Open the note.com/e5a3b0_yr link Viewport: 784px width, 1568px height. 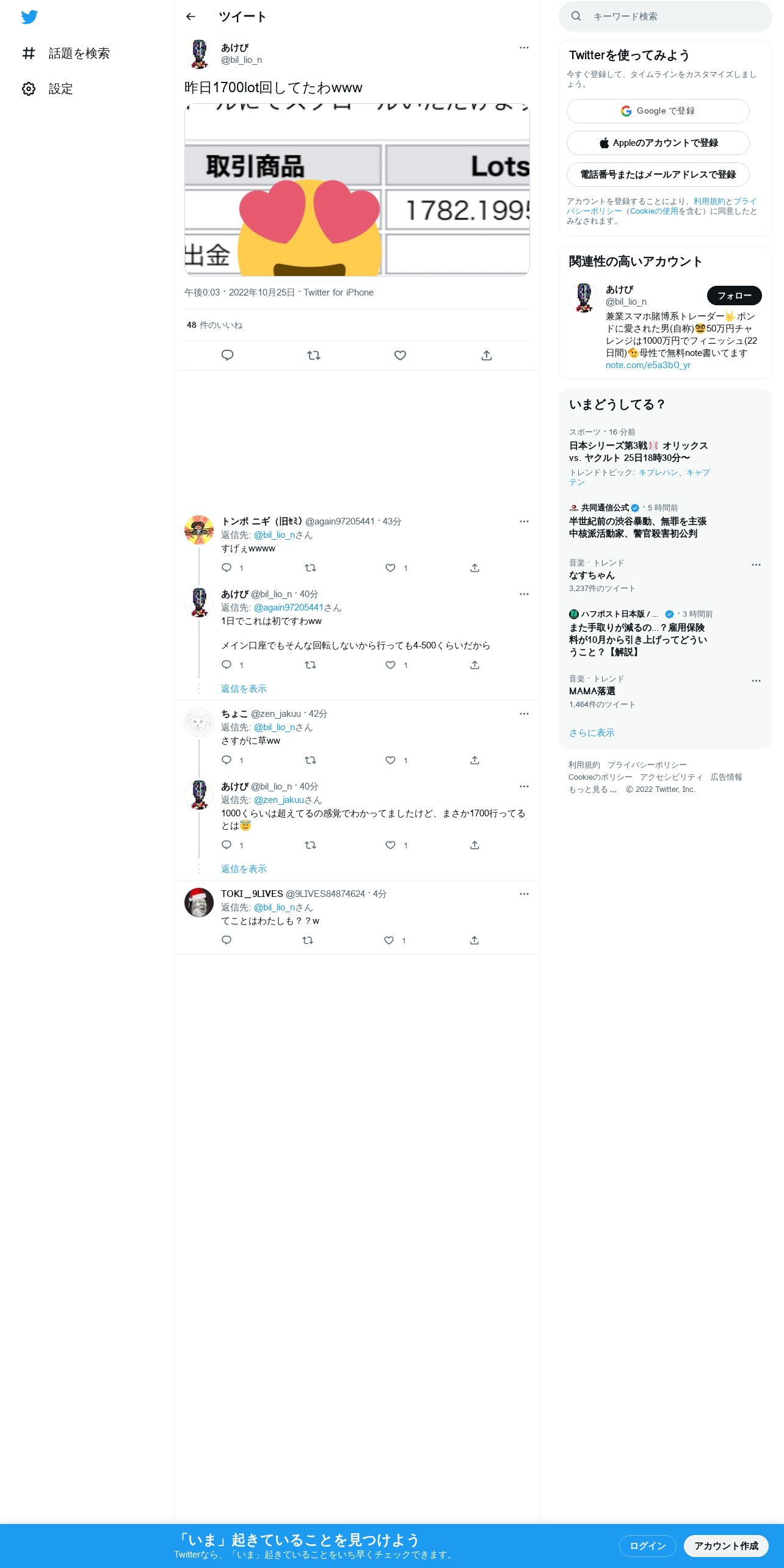[x=648, y=365]
